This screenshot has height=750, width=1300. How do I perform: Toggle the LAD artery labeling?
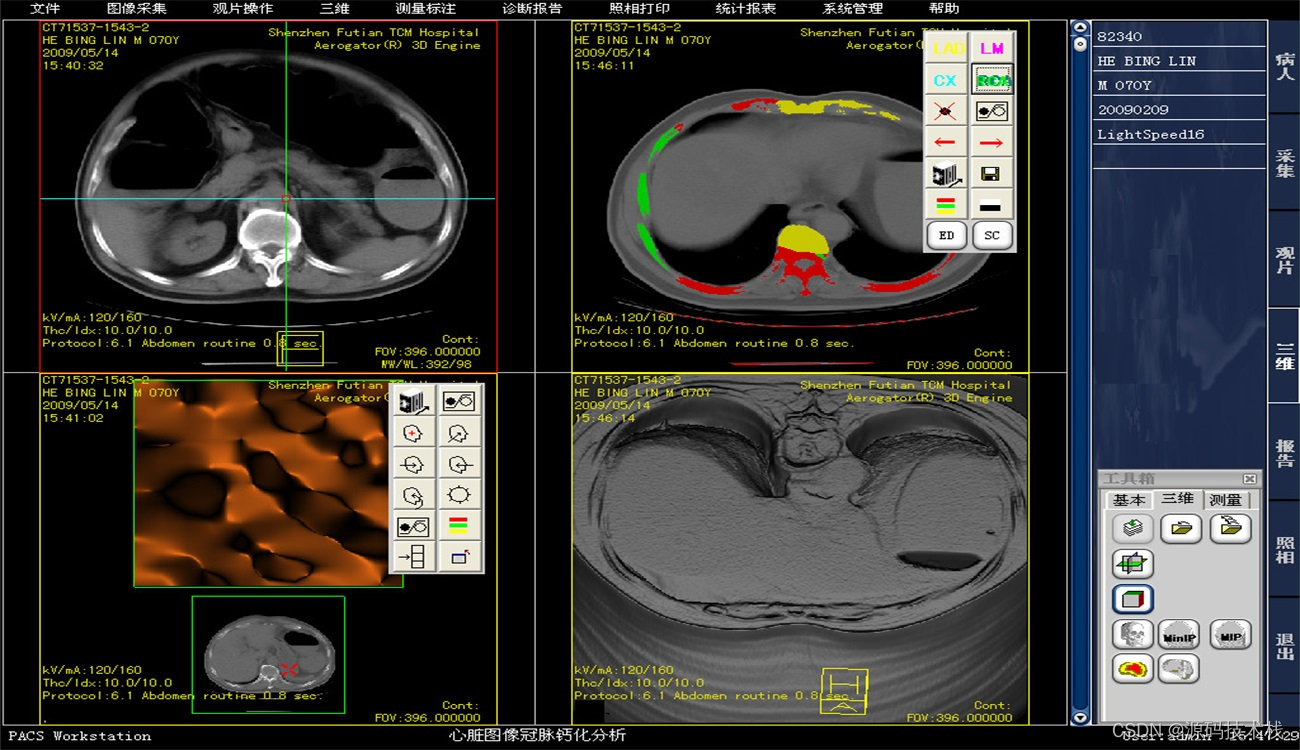point(946,47)
